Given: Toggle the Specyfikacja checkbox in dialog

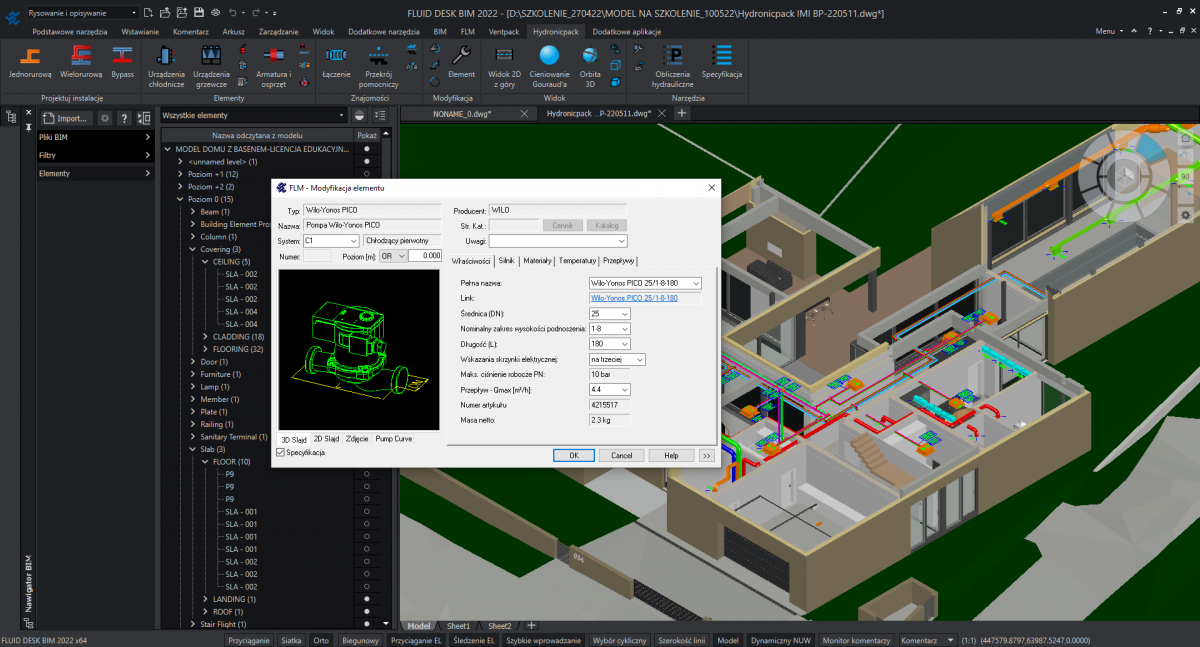Looking at the screenshot, I should pos(280,453).
